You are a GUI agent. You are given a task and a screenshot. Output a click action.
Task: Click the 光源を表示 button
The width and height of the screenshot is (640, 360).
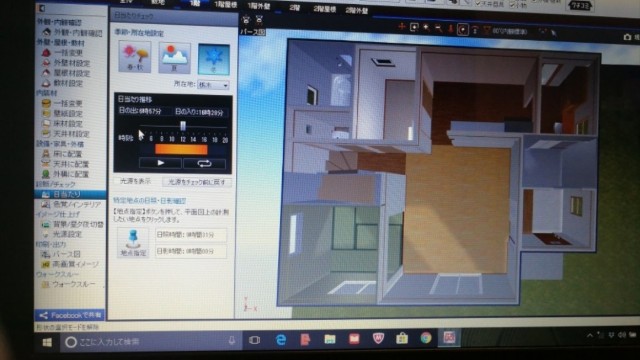[135, 181]
